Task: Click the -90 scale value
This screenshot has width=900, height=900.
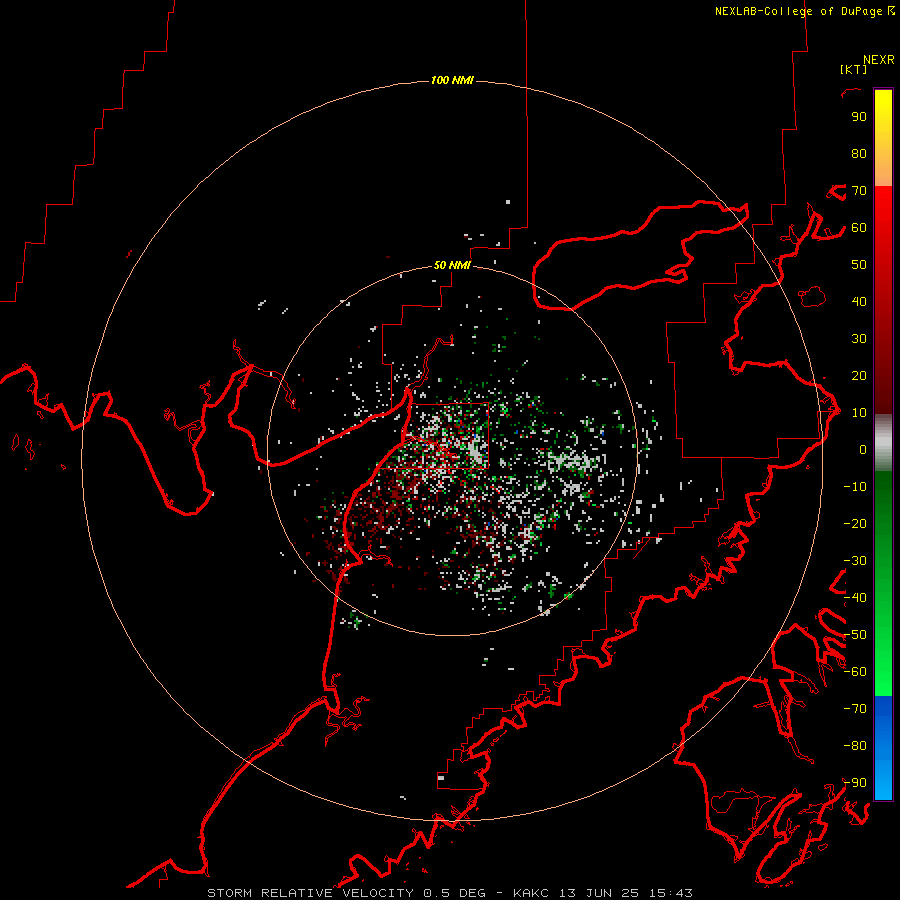Action: pyautogui.click(x=855, y=783)
